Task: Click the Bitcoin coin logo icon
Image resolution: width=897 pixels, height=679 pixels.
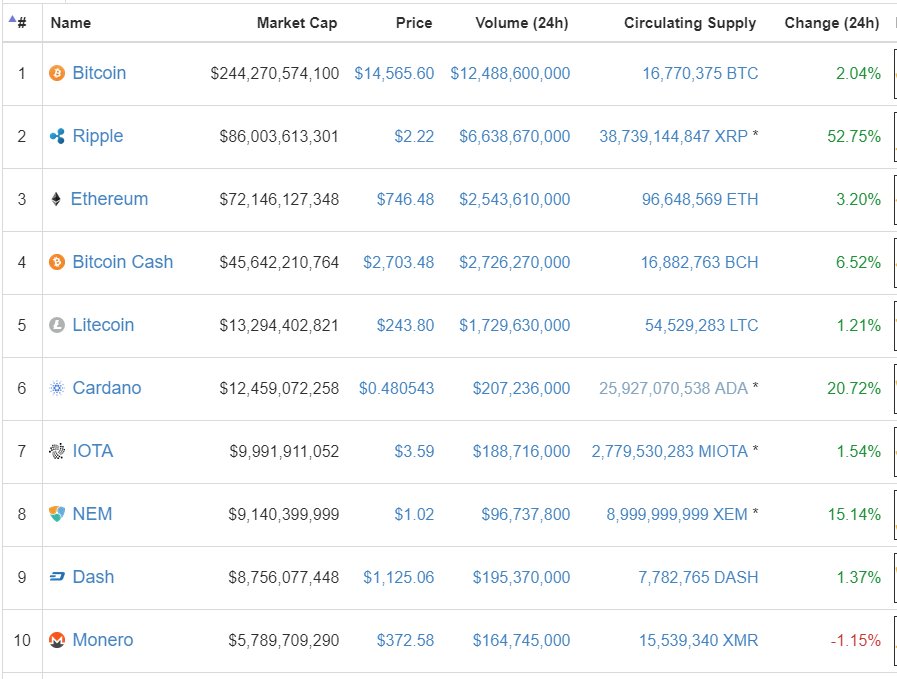Action: coord(57,73)
